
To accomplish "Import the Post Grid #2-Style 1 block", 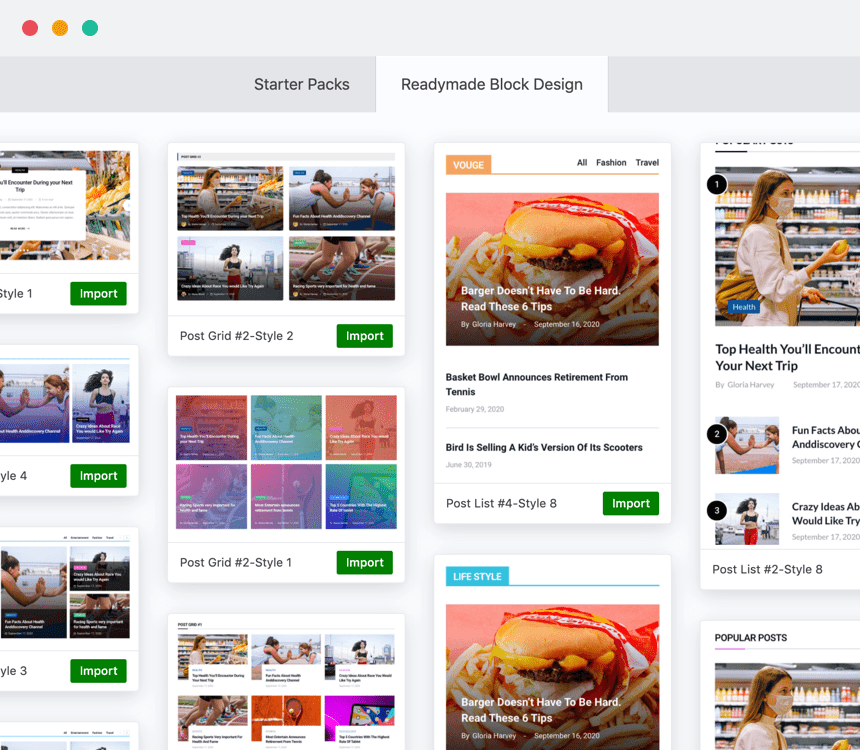I will 364,563.
